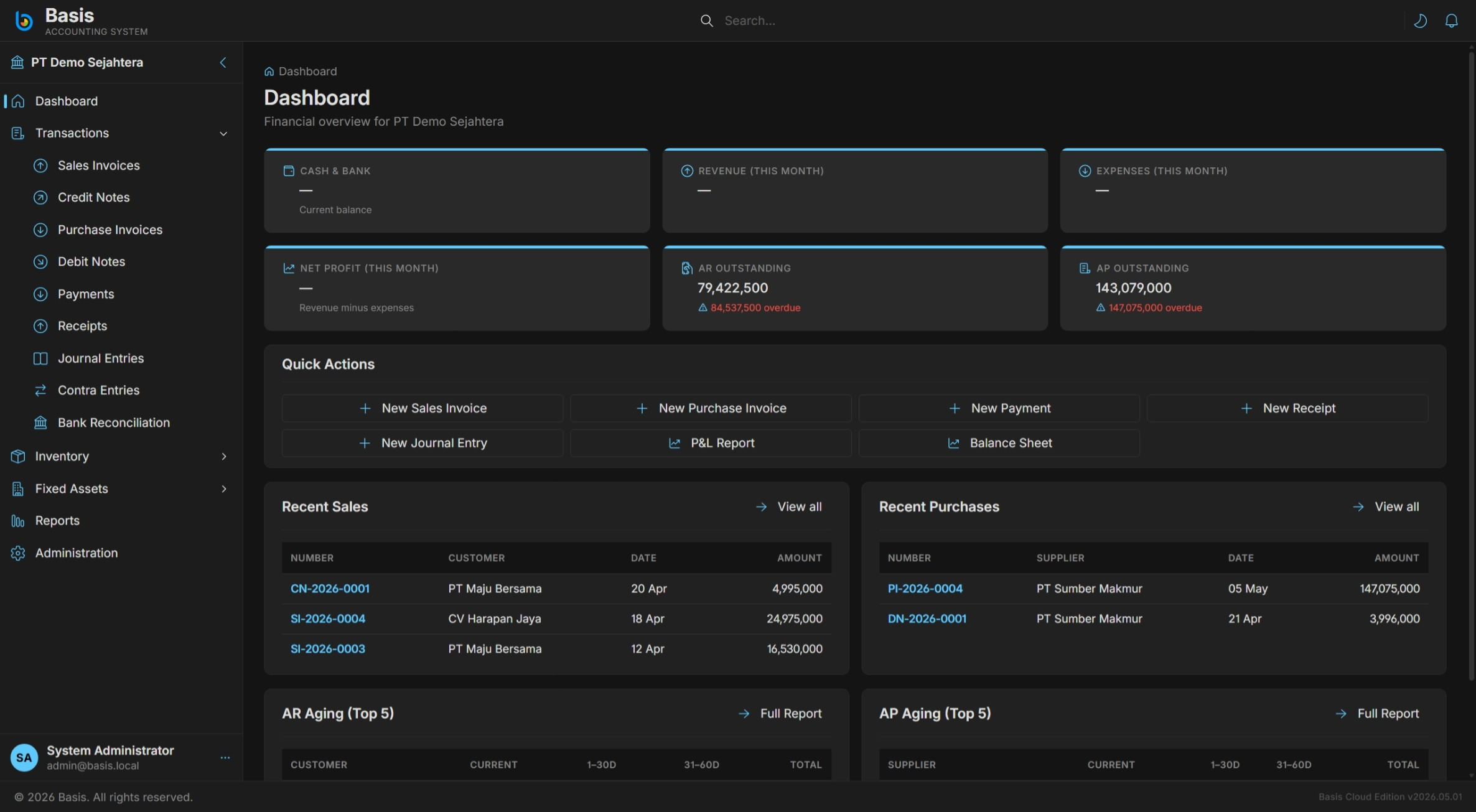Image resolution: width=1476 pixels, height=812 pixels.
Task: Open Bank Reconciliation bank icon
Action: point(40,422)
